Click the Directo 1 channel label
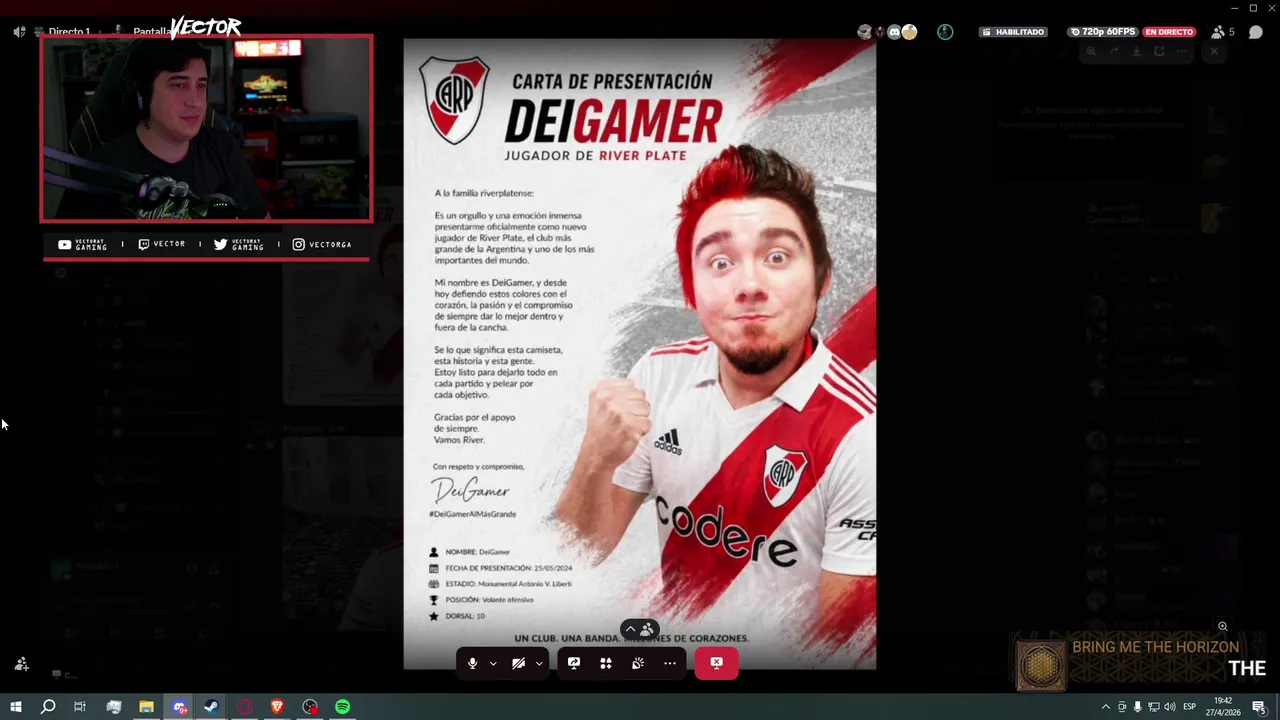Screen dimensions: 1280x720 pos(69,32)
